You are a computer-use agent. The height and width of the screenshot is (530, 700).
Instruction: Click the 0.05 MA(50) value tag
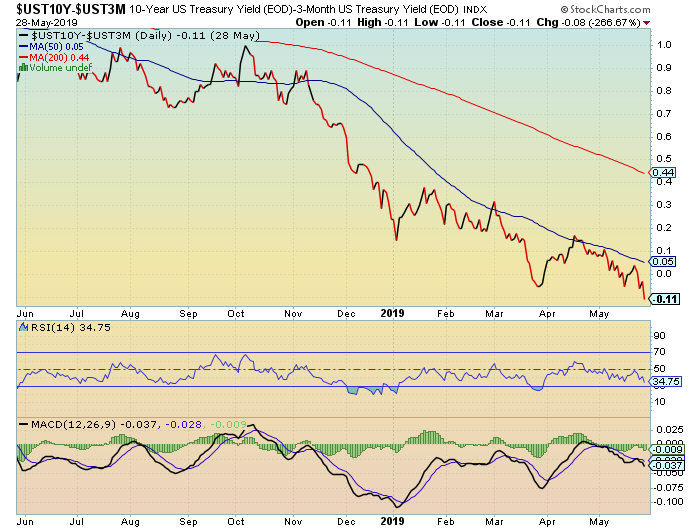663,261
